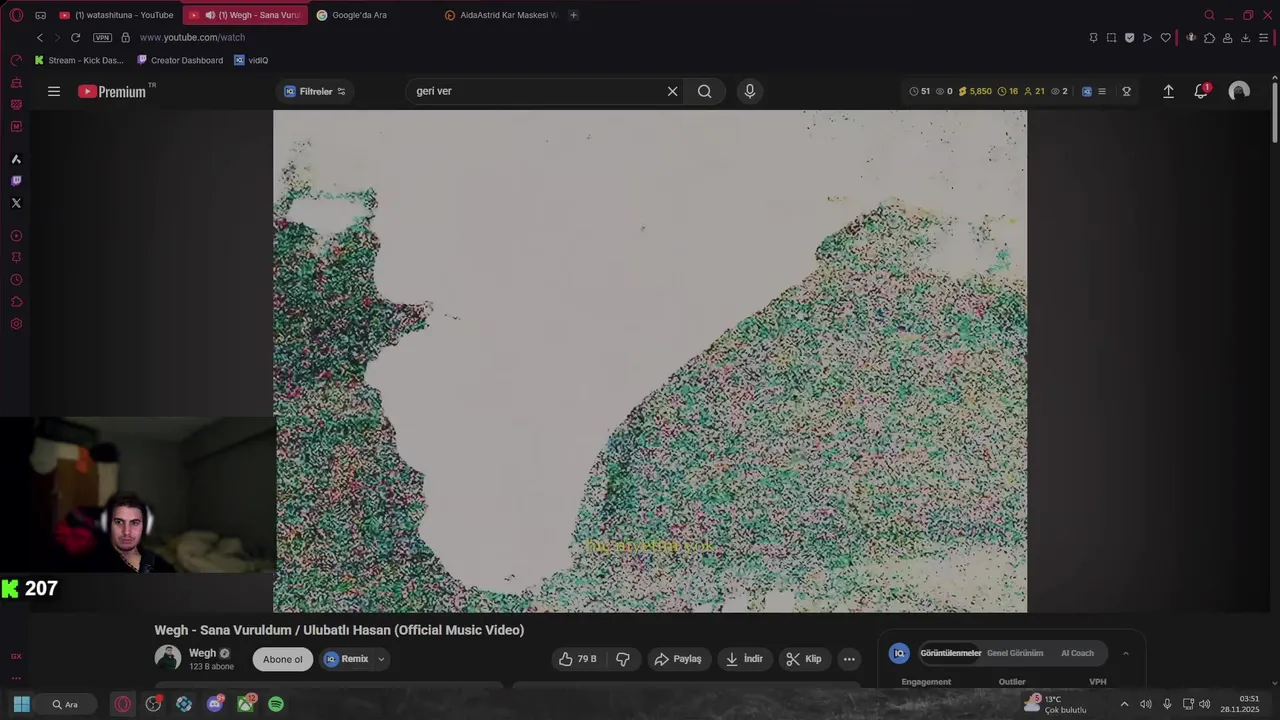Open the Opera easy setup sliders icon

click(x=1264, y=38)
